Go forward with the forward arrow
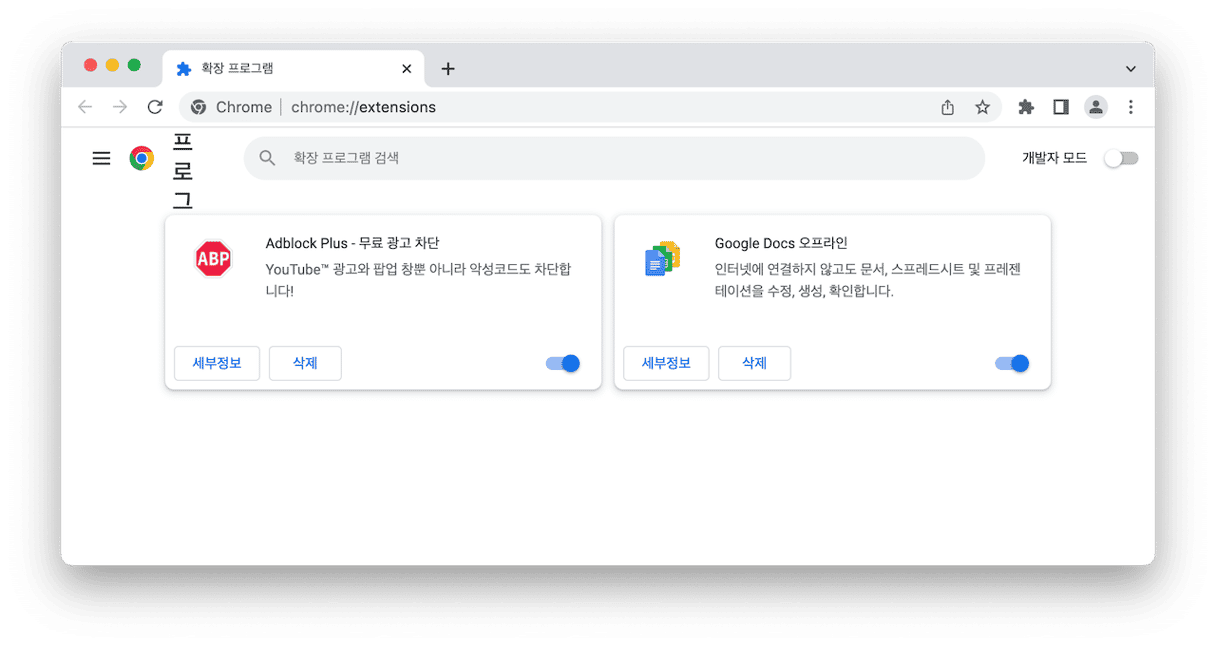1216x646 pixels. [x=120, y=107]
